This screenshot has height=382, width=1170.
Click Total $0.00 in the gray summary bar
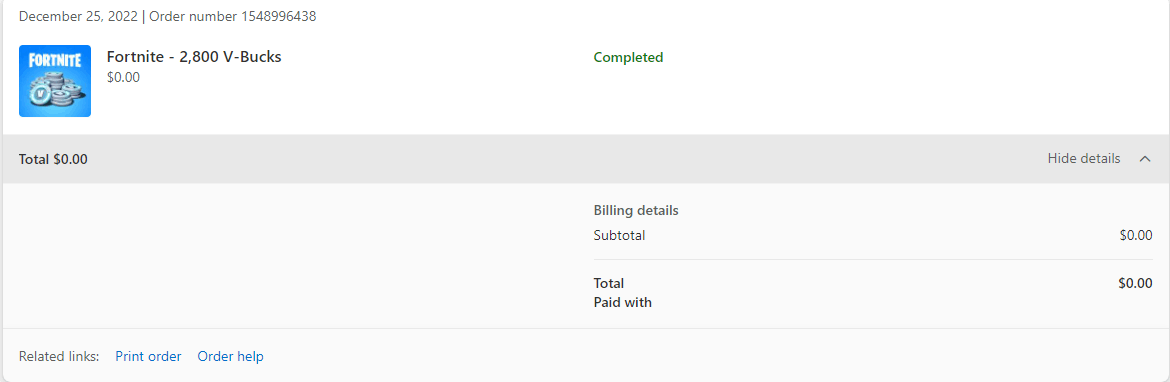53,159
